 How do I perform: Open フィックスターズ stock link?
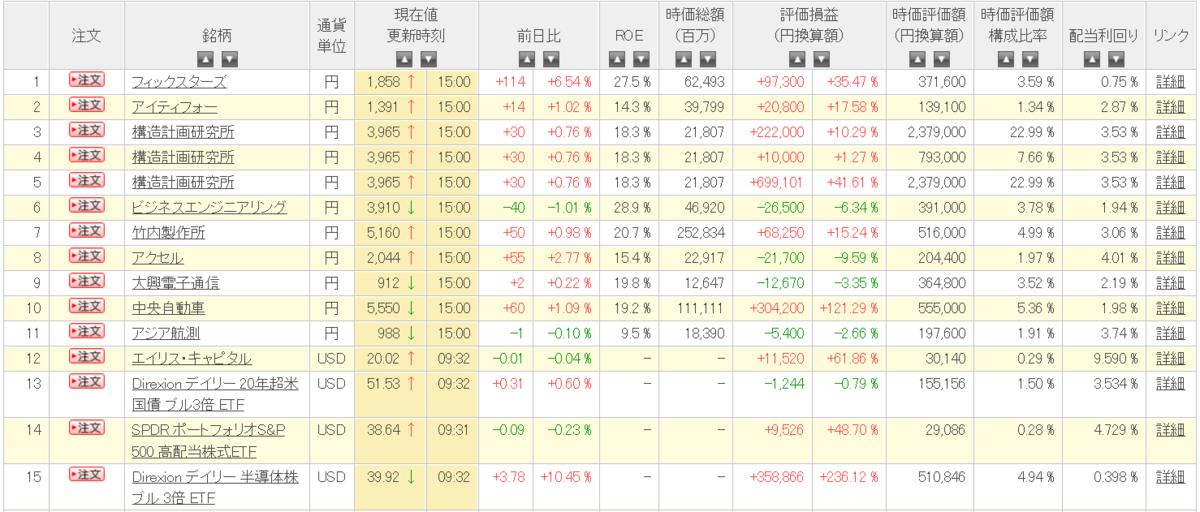click(x=179, y=82)
